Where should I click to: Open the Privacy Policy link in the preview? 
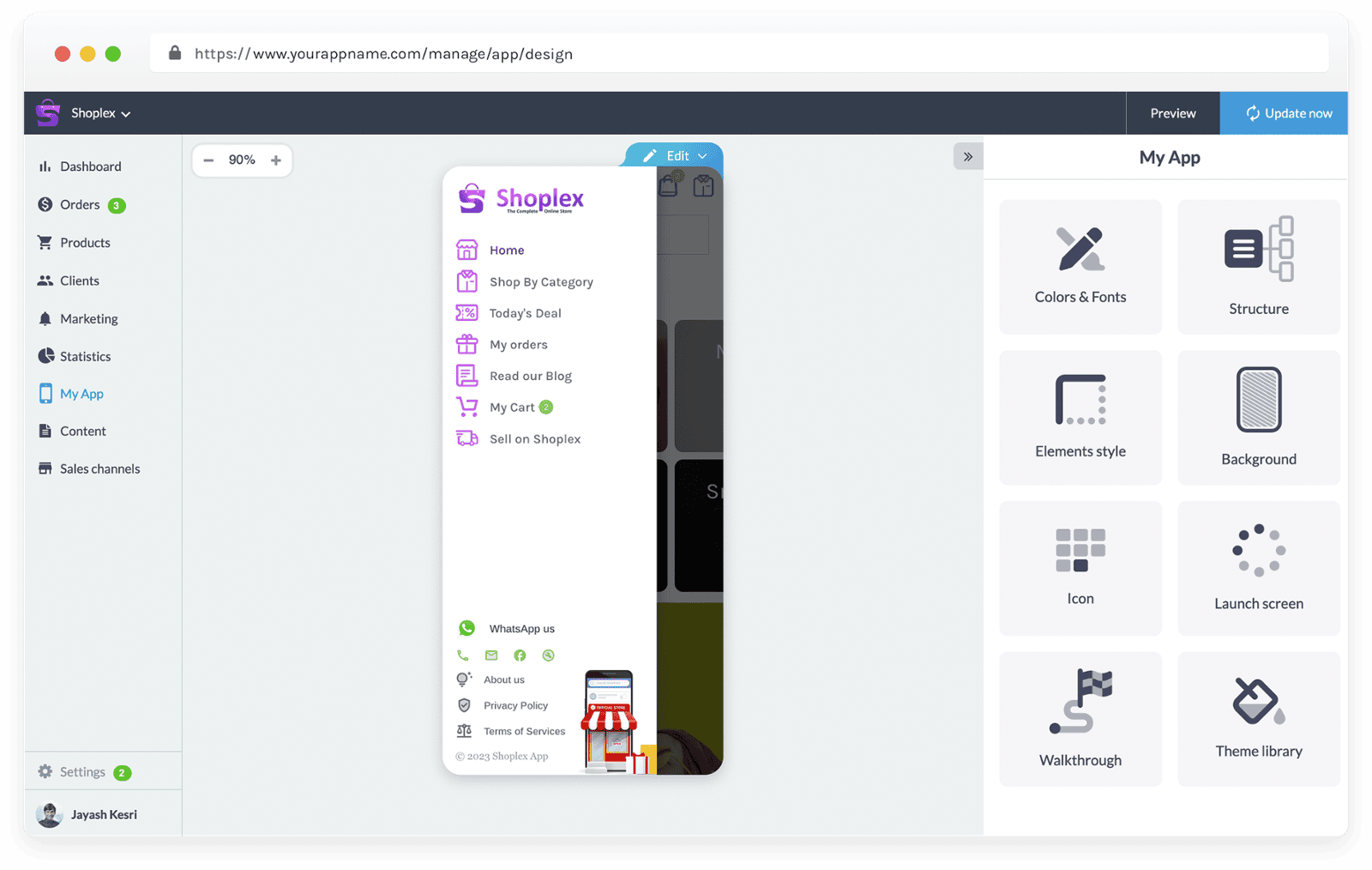pyautogui.click(x=515, y=705)
